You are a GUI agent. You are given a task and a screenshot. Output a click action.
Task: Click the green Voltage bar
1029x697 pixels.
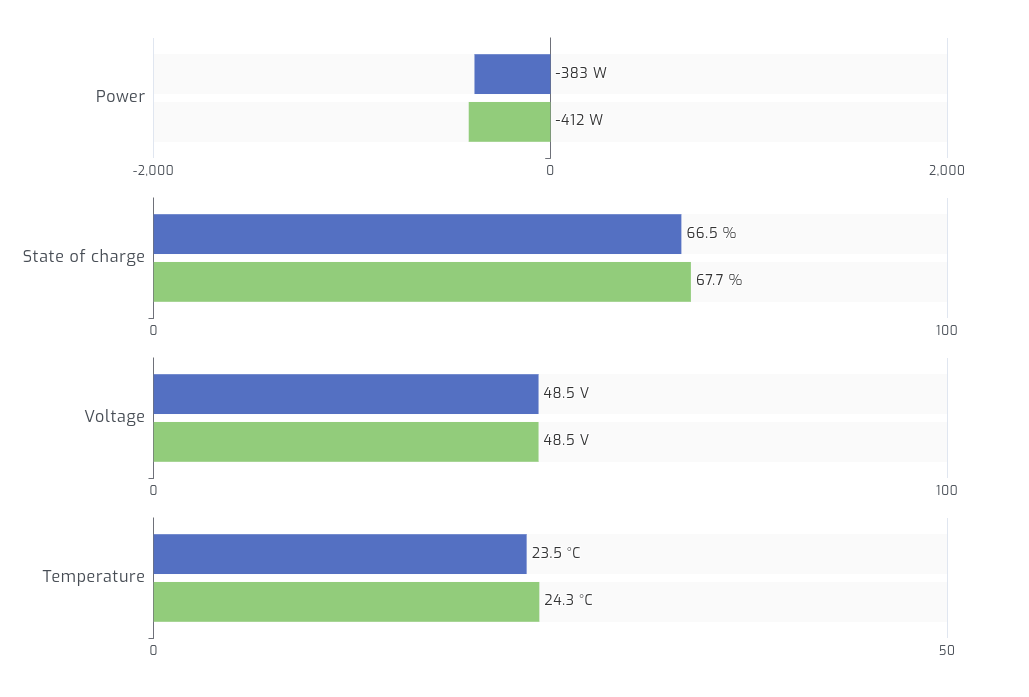click(x=345, y=442)
